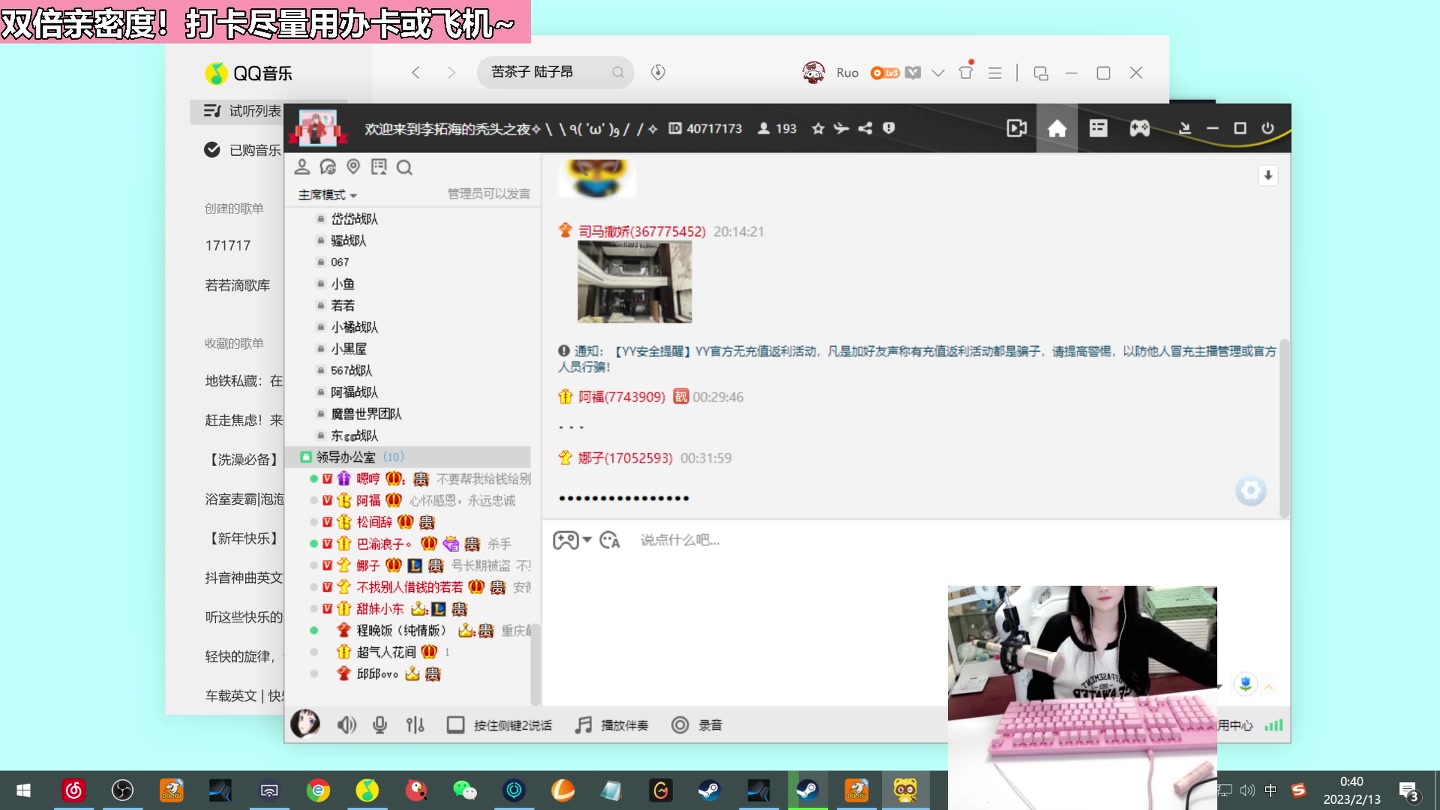Click the video stream camera icon in title bar

coord(1016,128)
